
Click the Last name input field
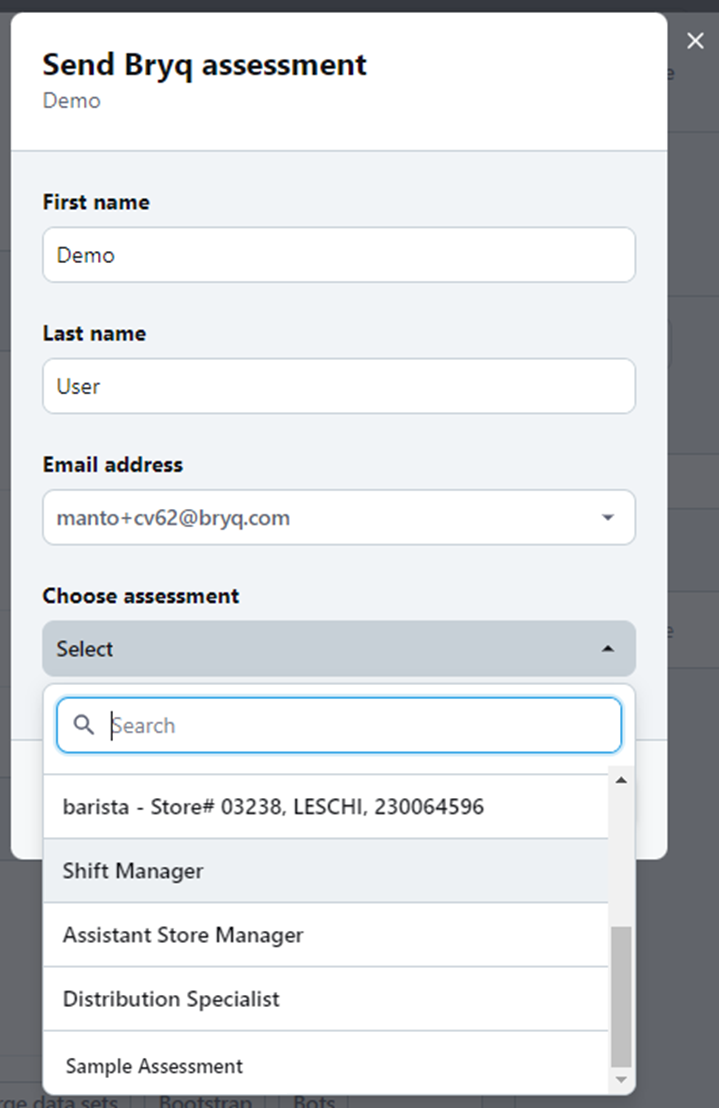point(338,386)
